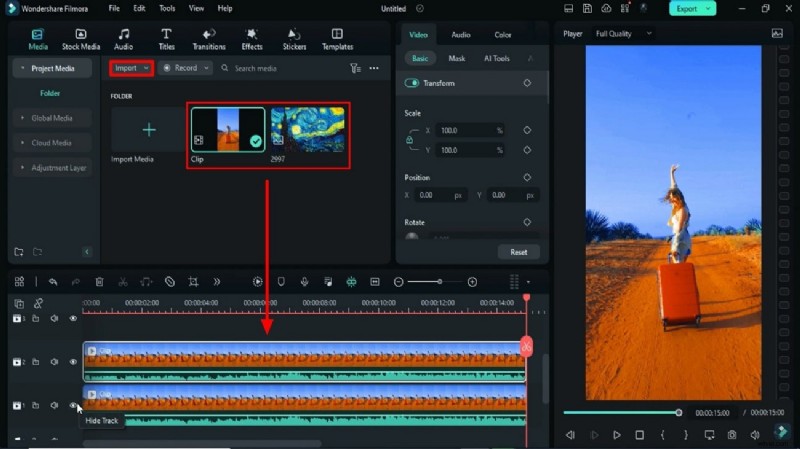Image resolution: width=800 pixels, height=449 pixels.
Task: Mute track 2 audio
Action: pos(54,362)
